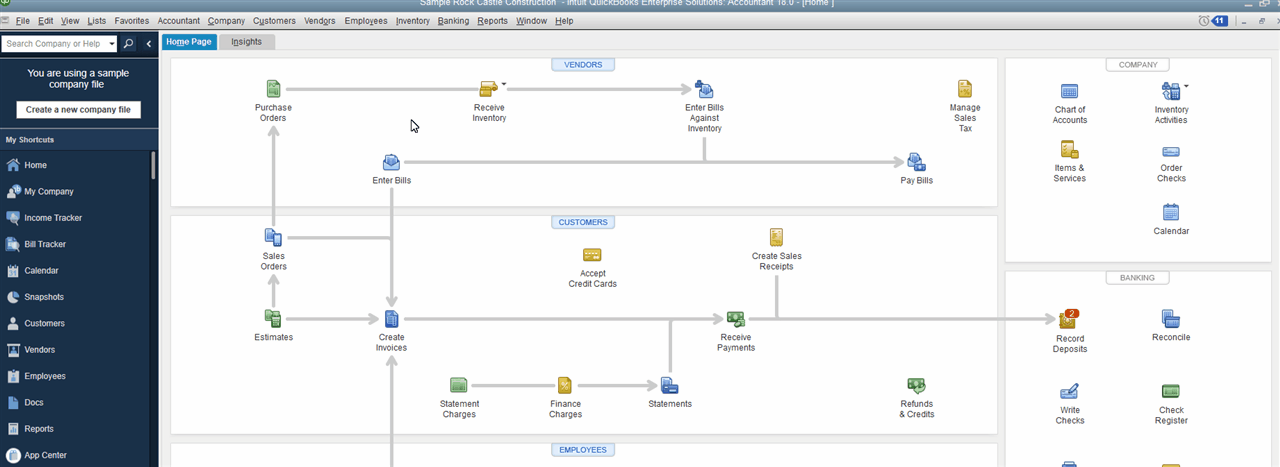This screenshot has height=467, width=1280.
Task: Click the Enter Bills icon
Action: coord(392,162)
